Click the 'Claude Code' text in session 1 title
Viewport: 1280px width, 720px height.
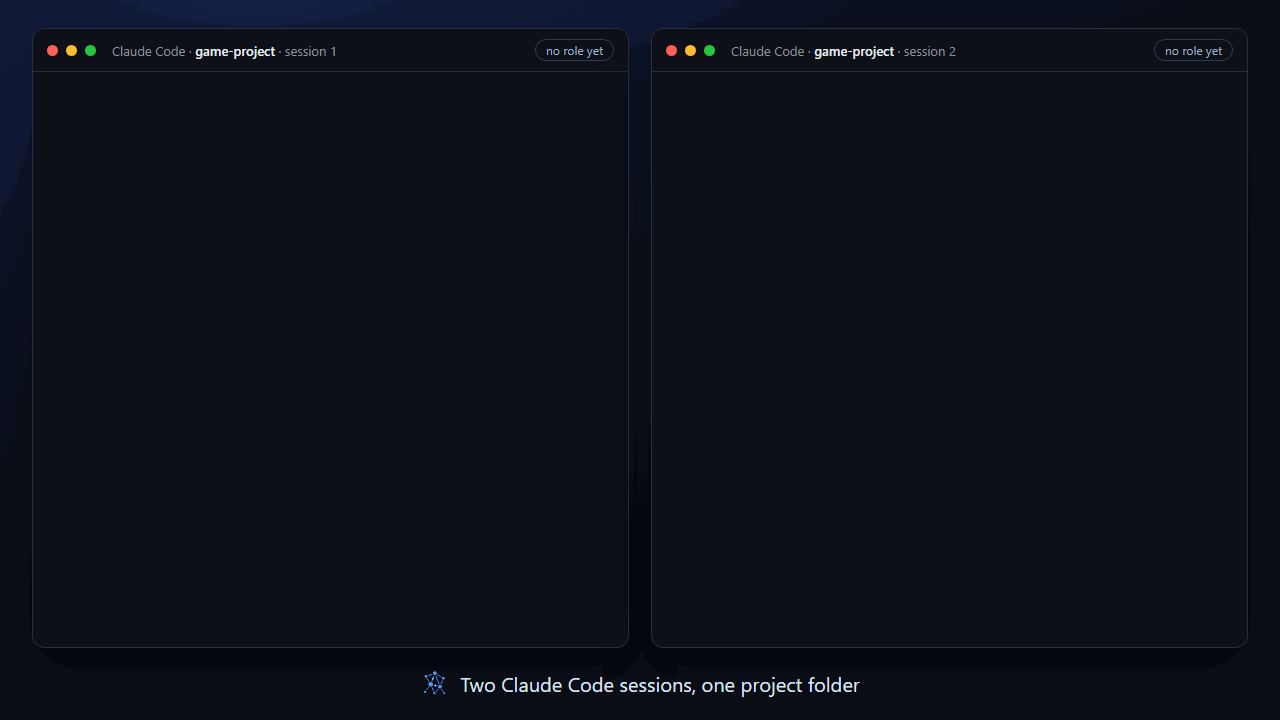(149, 51)
